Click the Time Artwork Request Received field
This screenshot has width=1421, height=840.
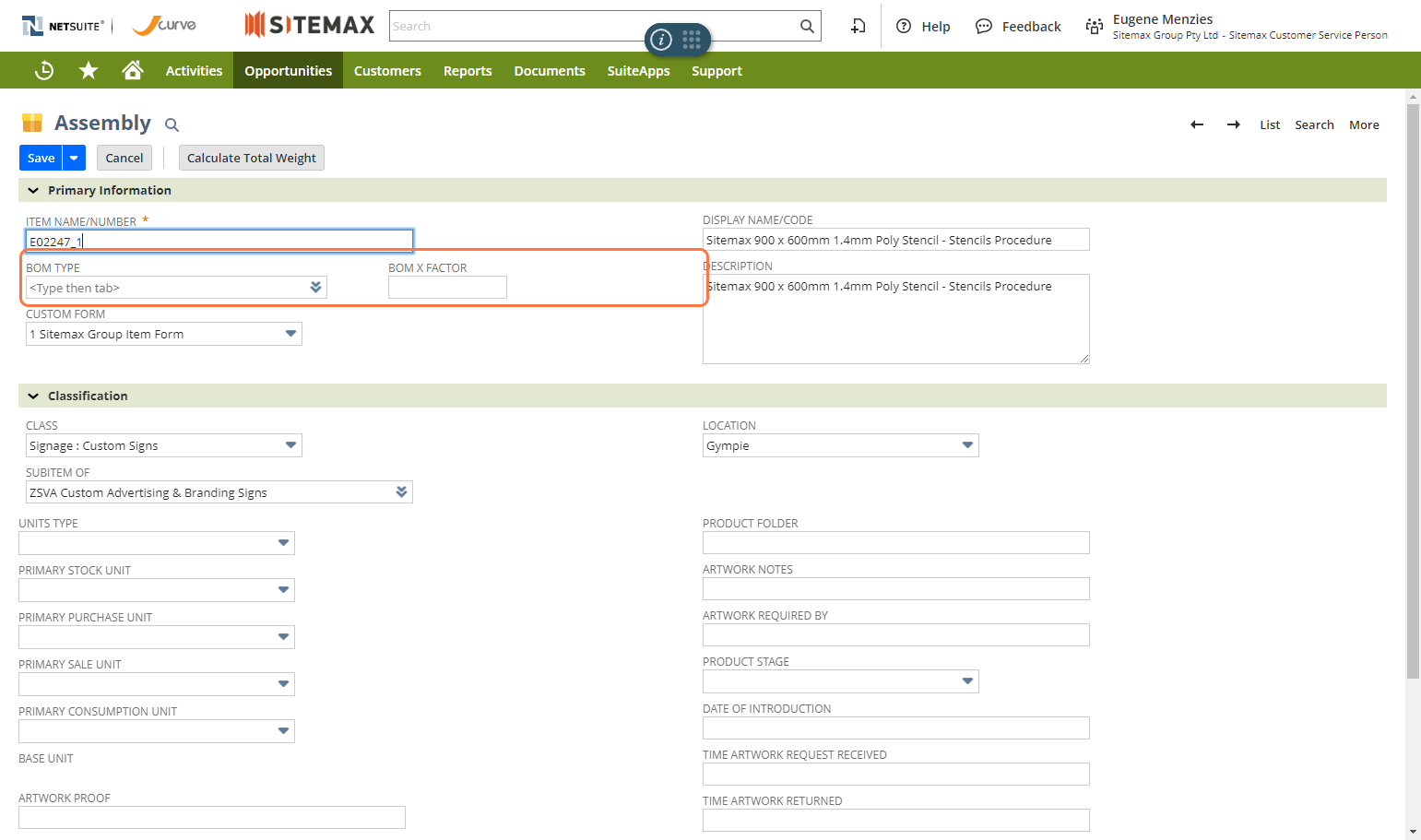(896, 774)
